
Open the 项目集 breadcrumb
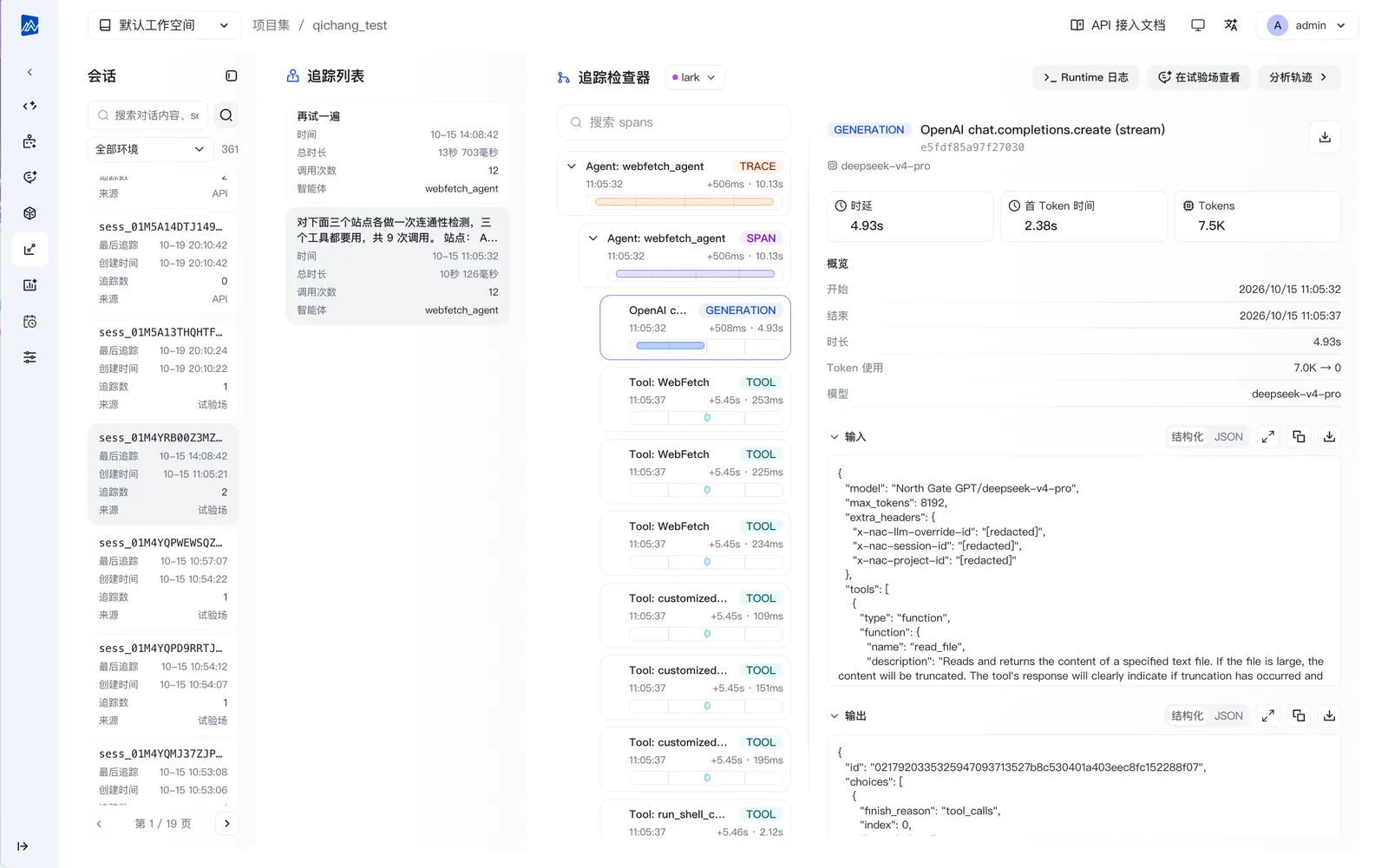click(x=271, y=25)
